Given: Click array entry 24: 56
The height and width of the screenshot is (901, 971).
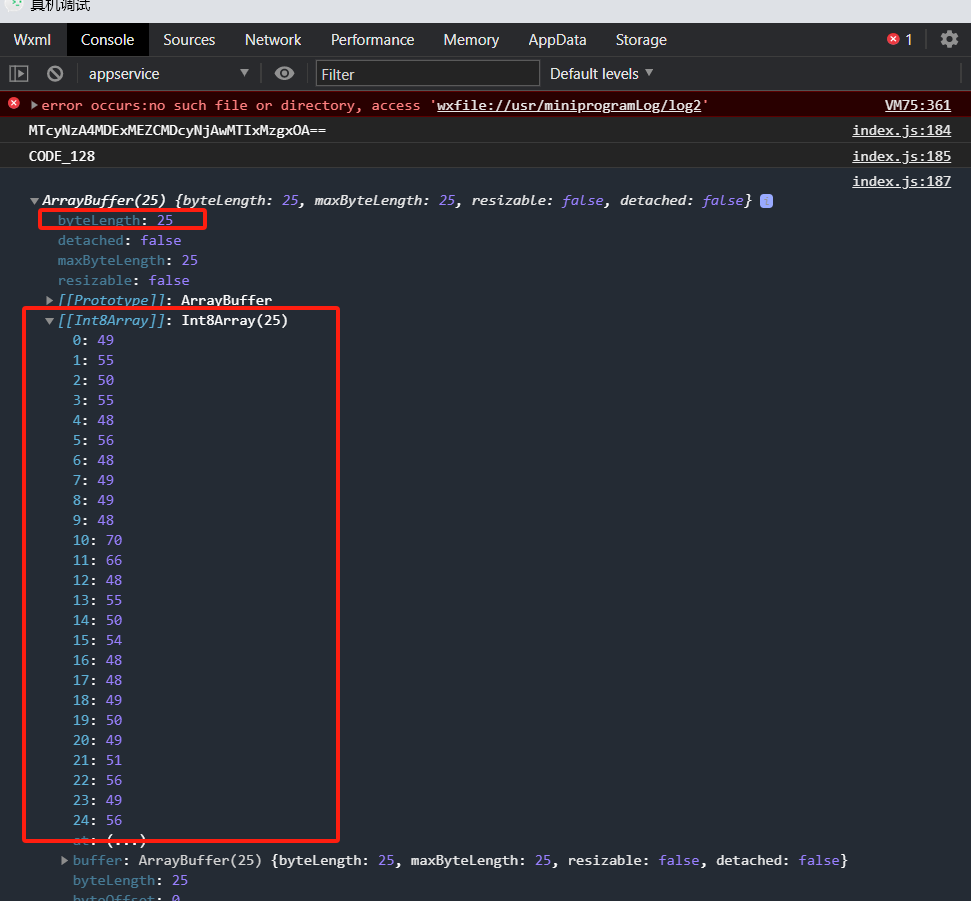Looking at the screenshot, I should 97,820.
